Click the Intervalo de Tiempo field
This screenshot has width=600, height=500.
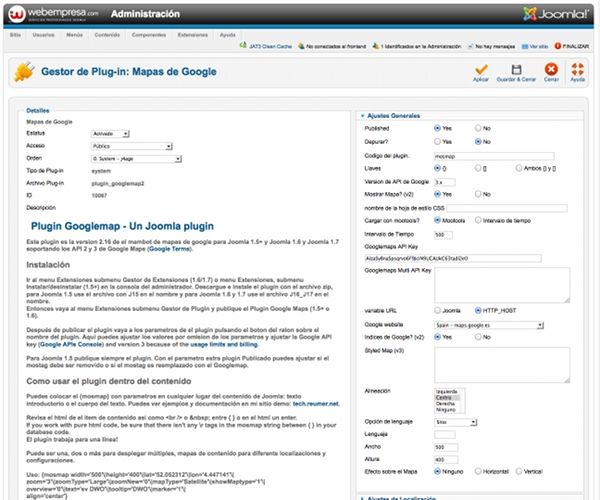coord(443,235)
